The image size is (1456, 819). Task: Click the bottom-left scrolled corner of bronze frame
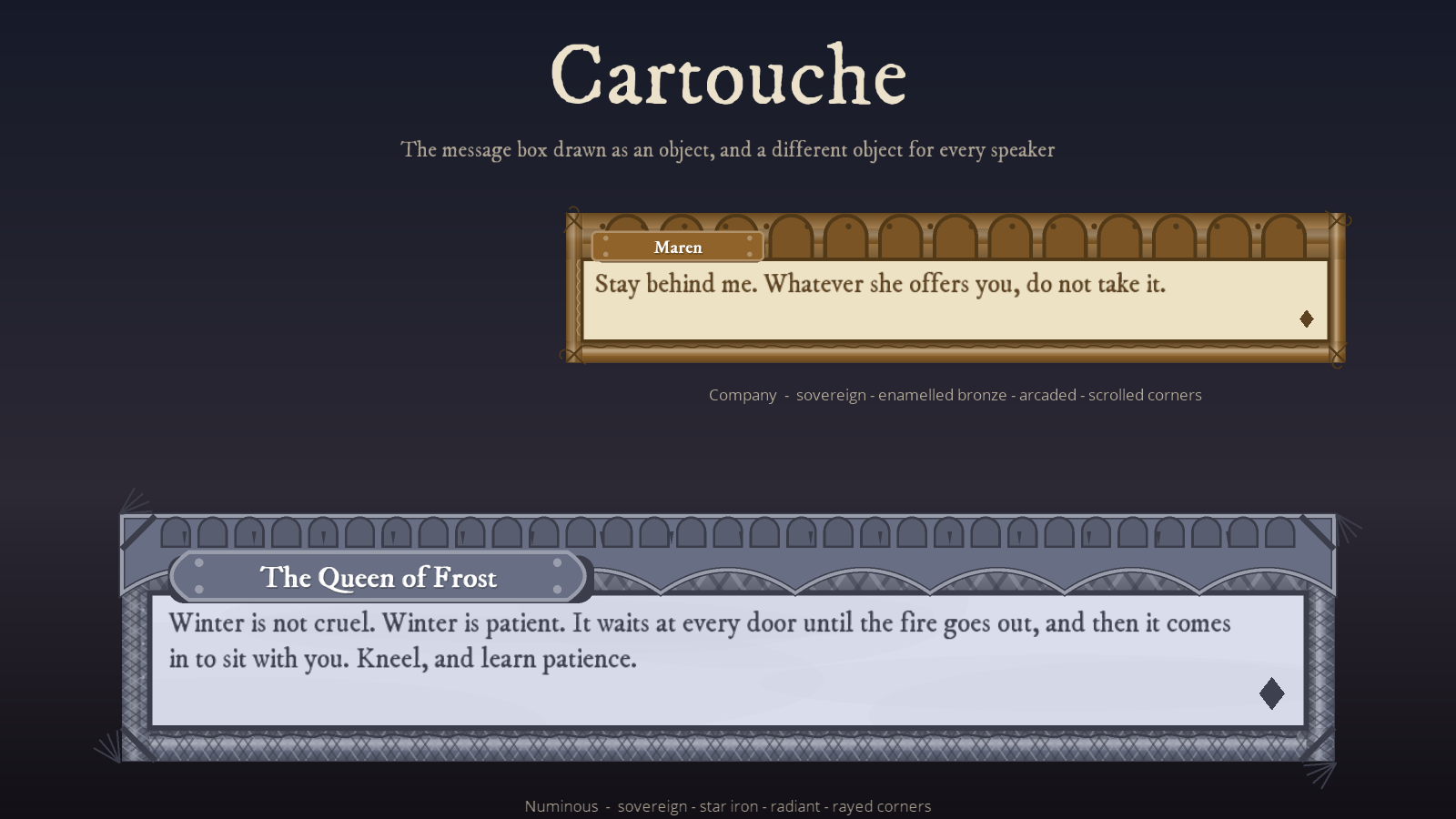pos(573,354)
